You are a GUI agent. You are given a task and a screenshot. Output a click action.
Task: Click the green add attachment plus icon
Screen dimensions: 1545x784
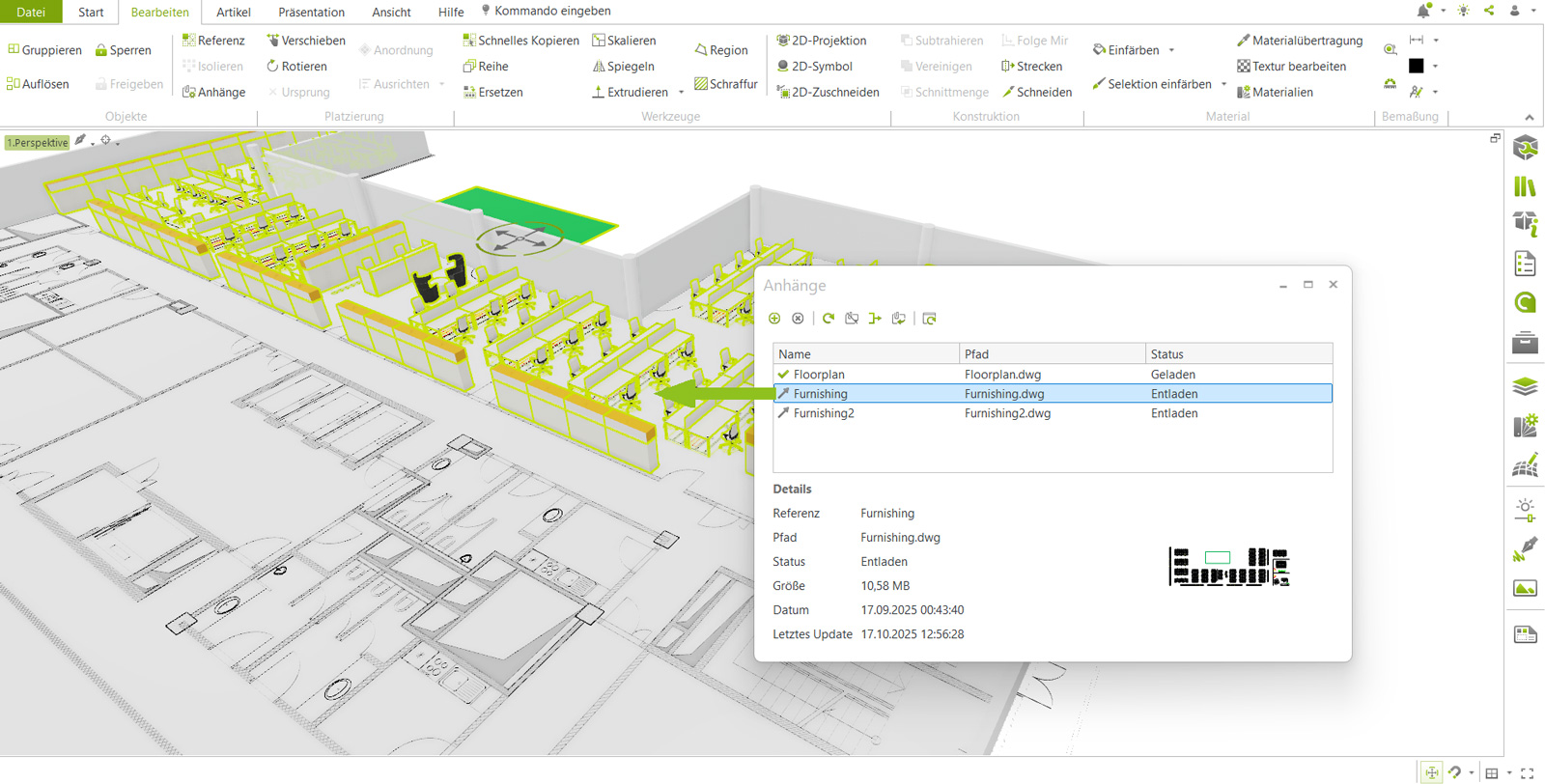[x=774, y=319]
